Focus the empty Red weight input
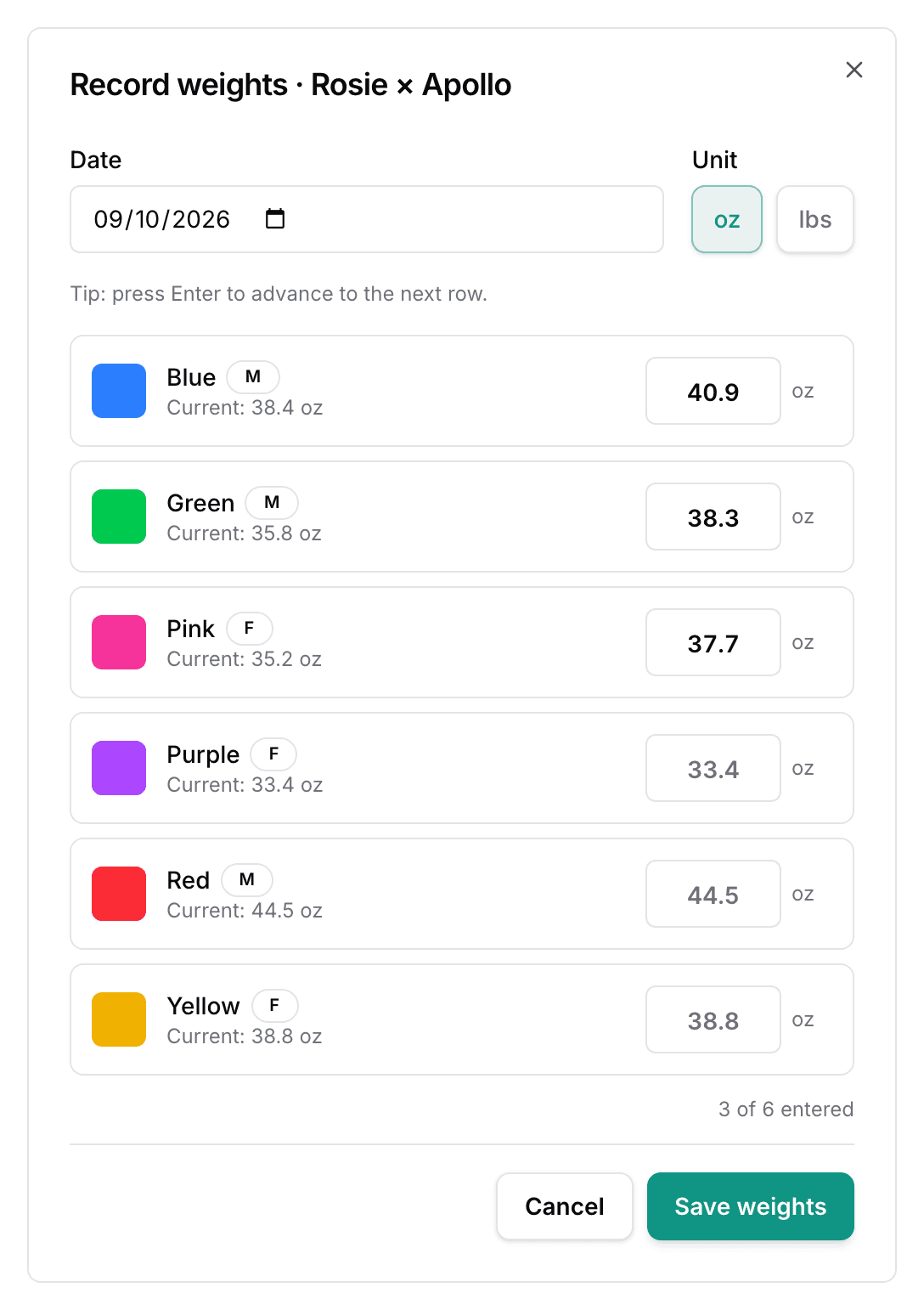924x1310 pixels. pos(713,894)
